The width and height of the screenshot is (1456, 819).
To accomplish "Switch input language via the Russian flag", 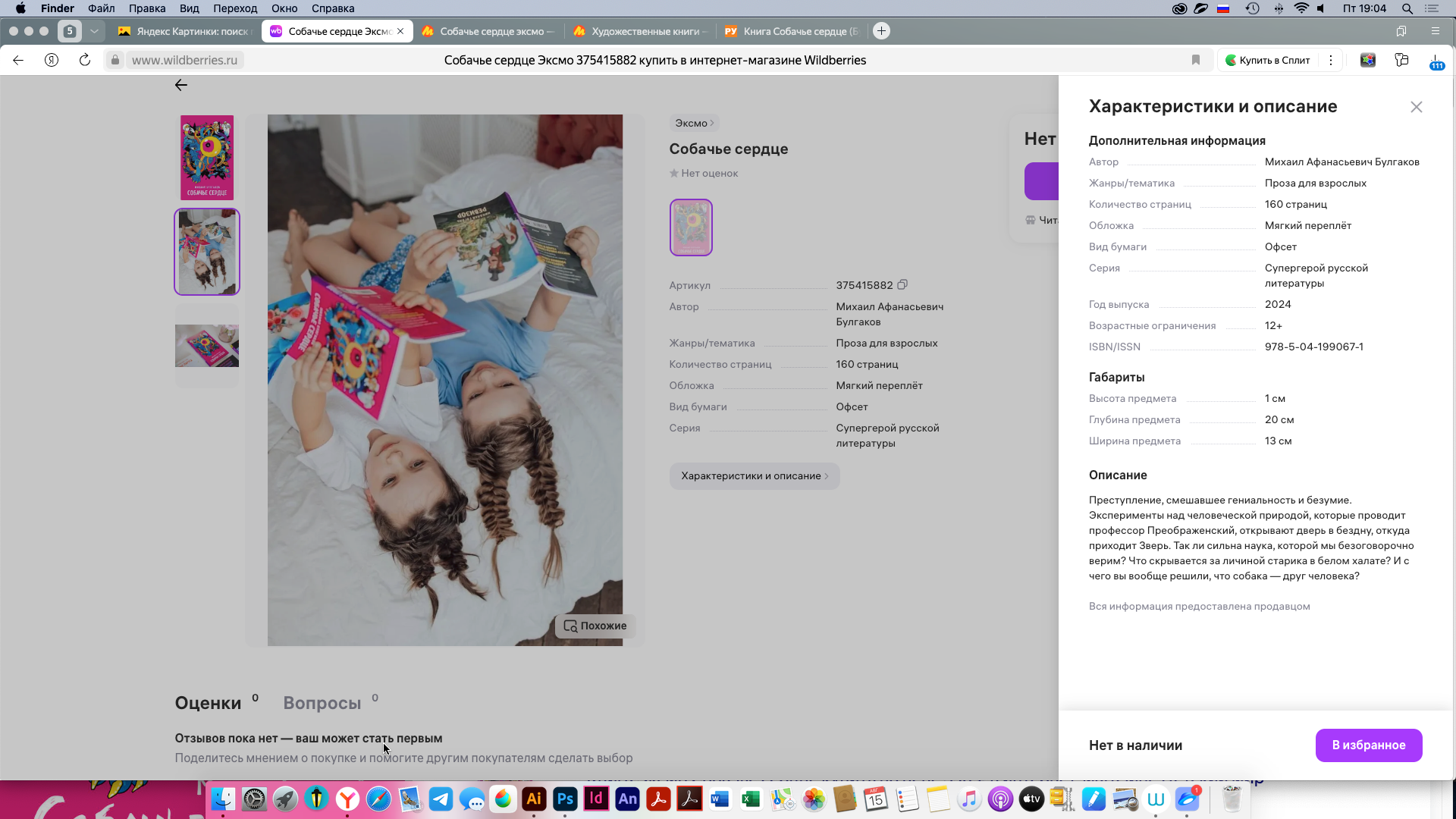I will tap(1223, 8).
